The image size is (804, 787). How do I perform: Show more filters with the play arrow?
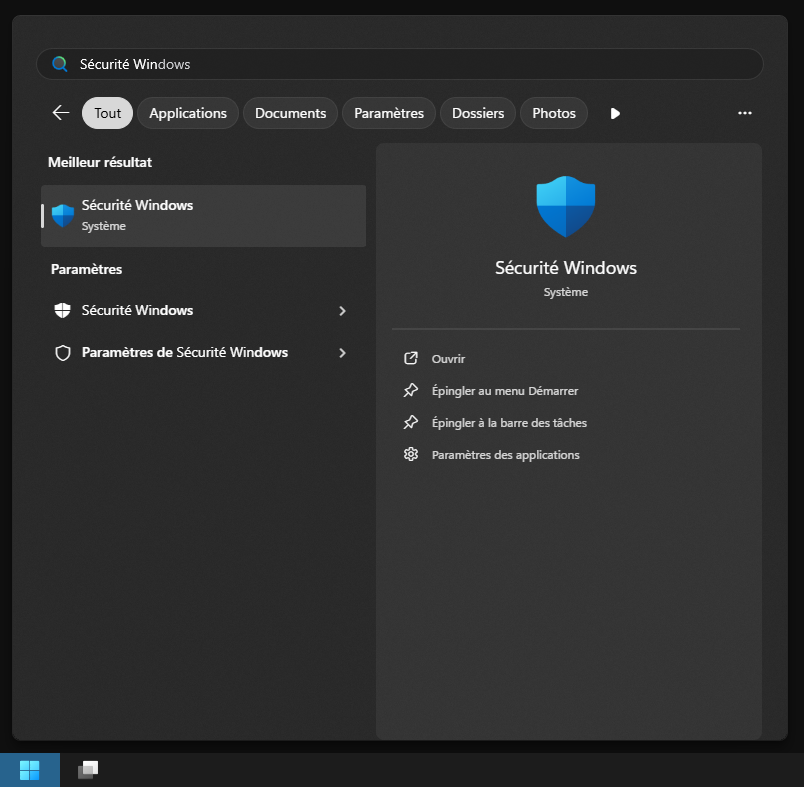[x=615, y=113]
